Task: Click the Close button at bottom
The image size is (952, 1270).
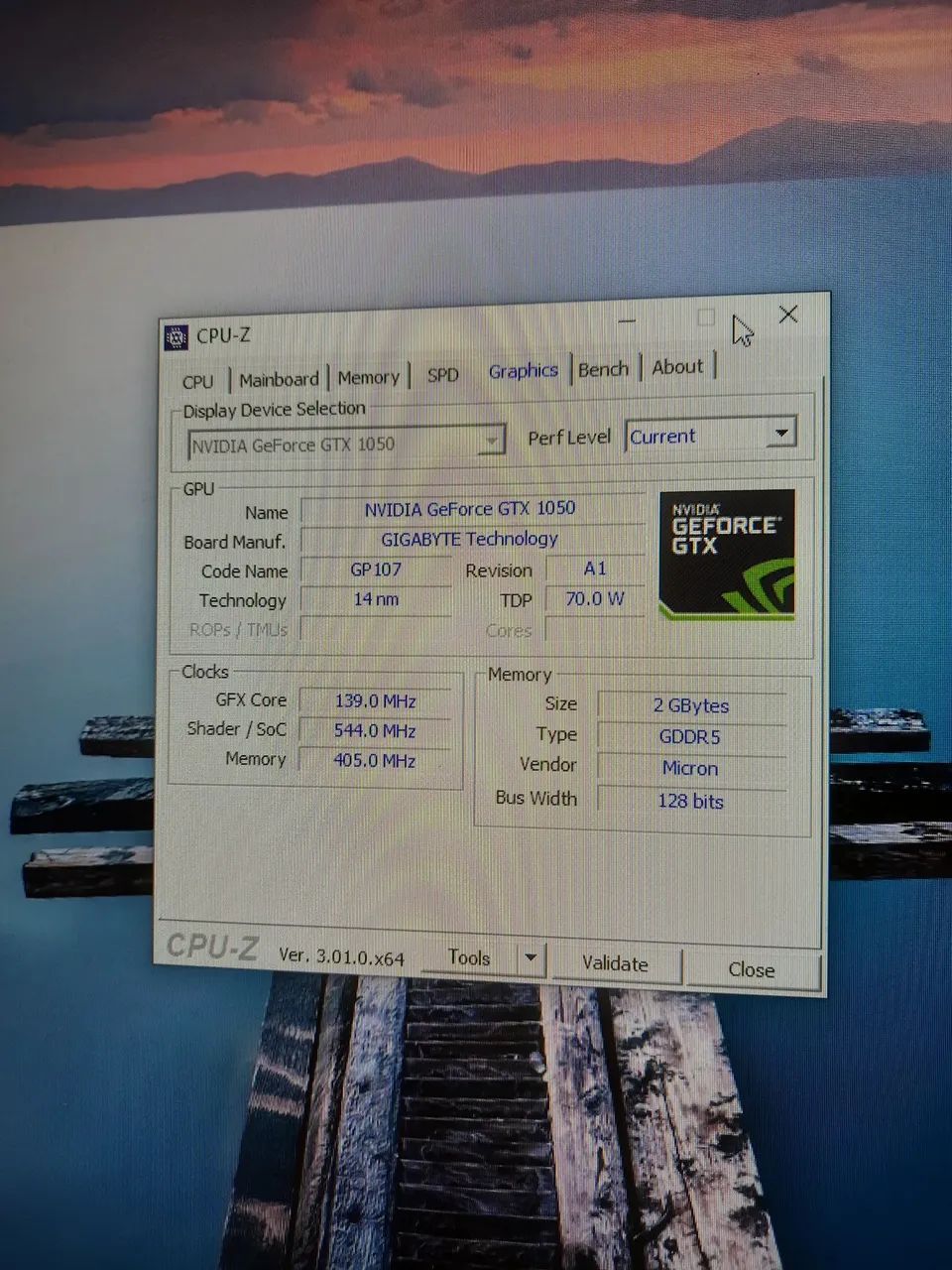Action: [752, 969]
